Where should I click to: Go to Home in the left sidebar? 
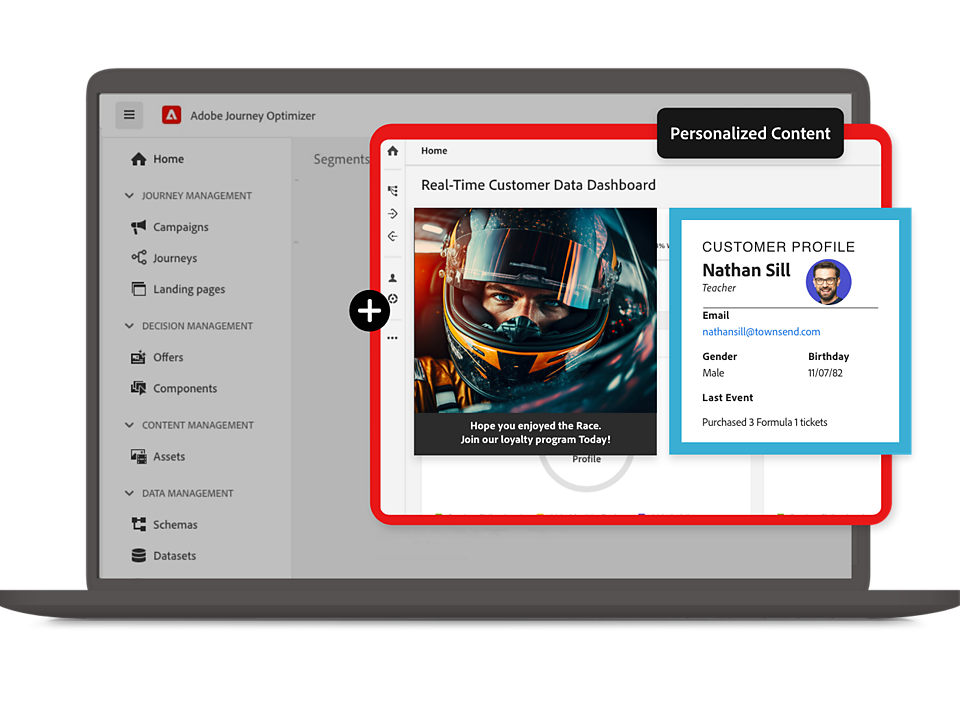[157, 159]
